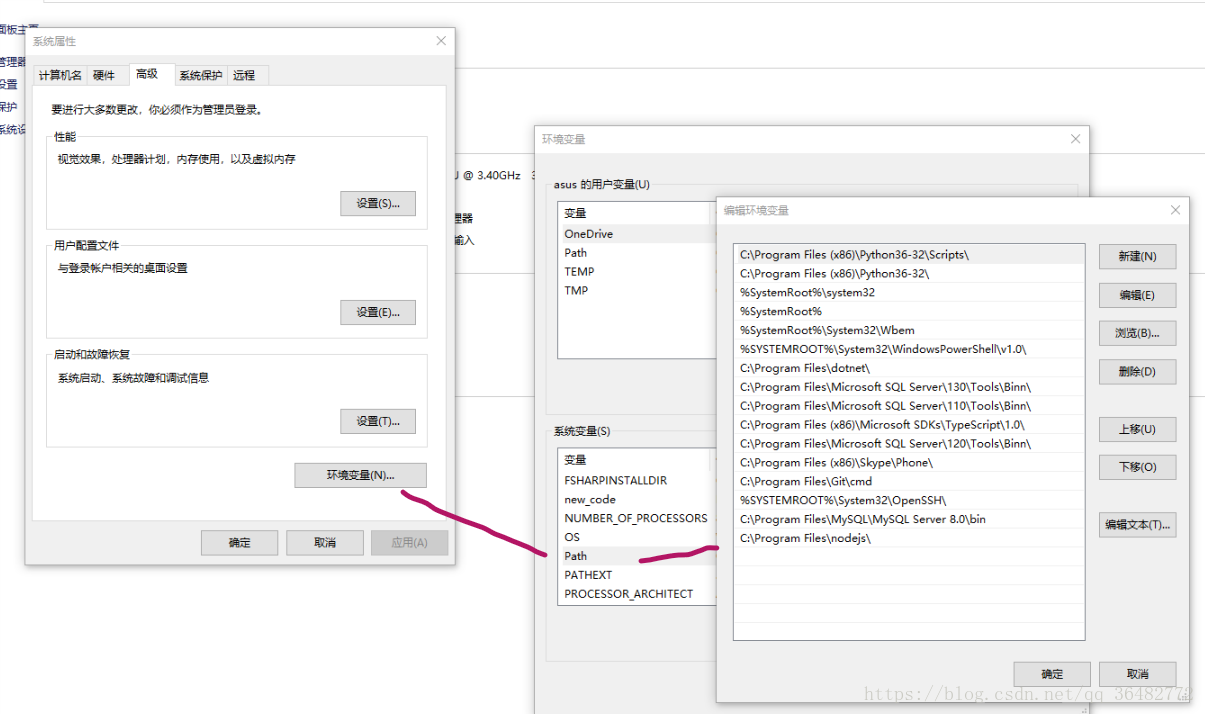Click 取消 in 系统属性 window
Viewport: 1205px width, 714px height.
pyautogui.click(x=325, y=542)
